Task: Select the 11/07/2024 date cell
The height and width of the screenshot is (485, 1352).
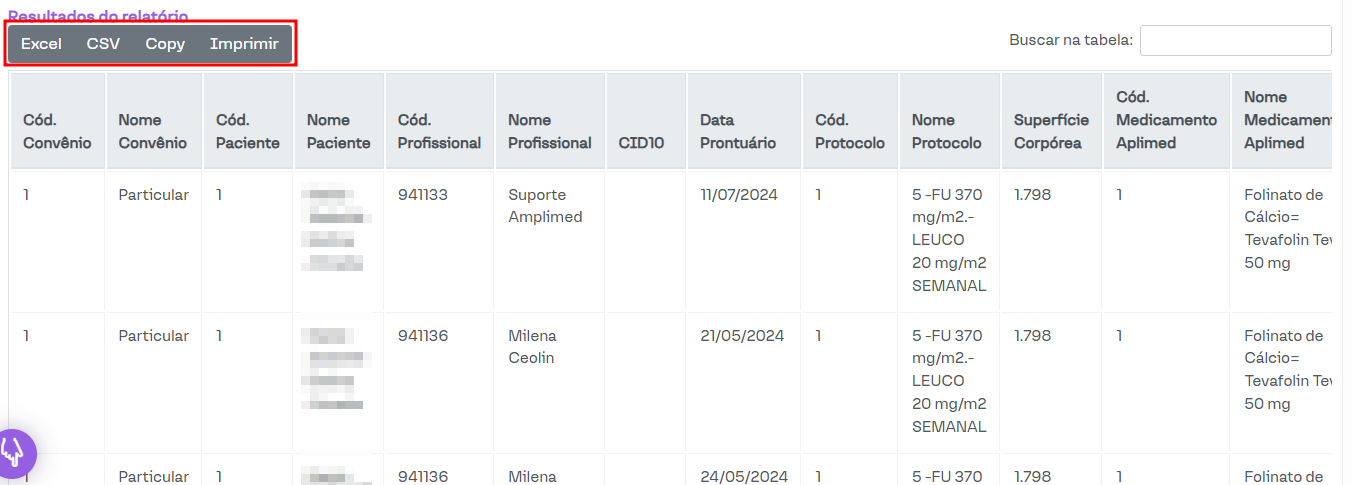Action: pos(738,195)
